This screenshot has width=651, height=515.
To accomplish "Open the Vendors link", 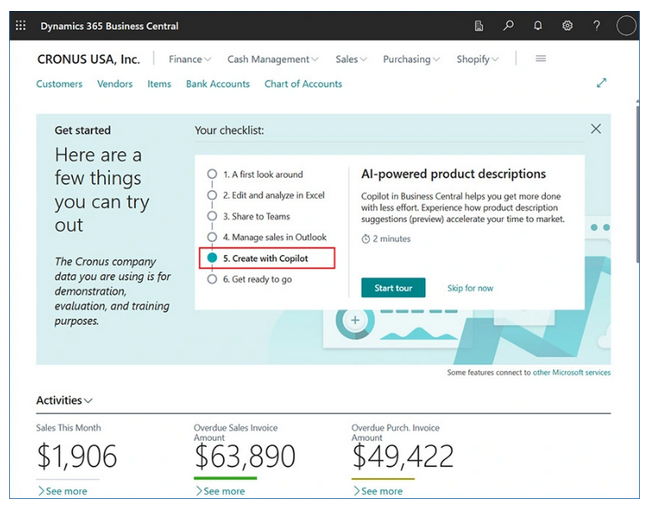I will point(115,84).
